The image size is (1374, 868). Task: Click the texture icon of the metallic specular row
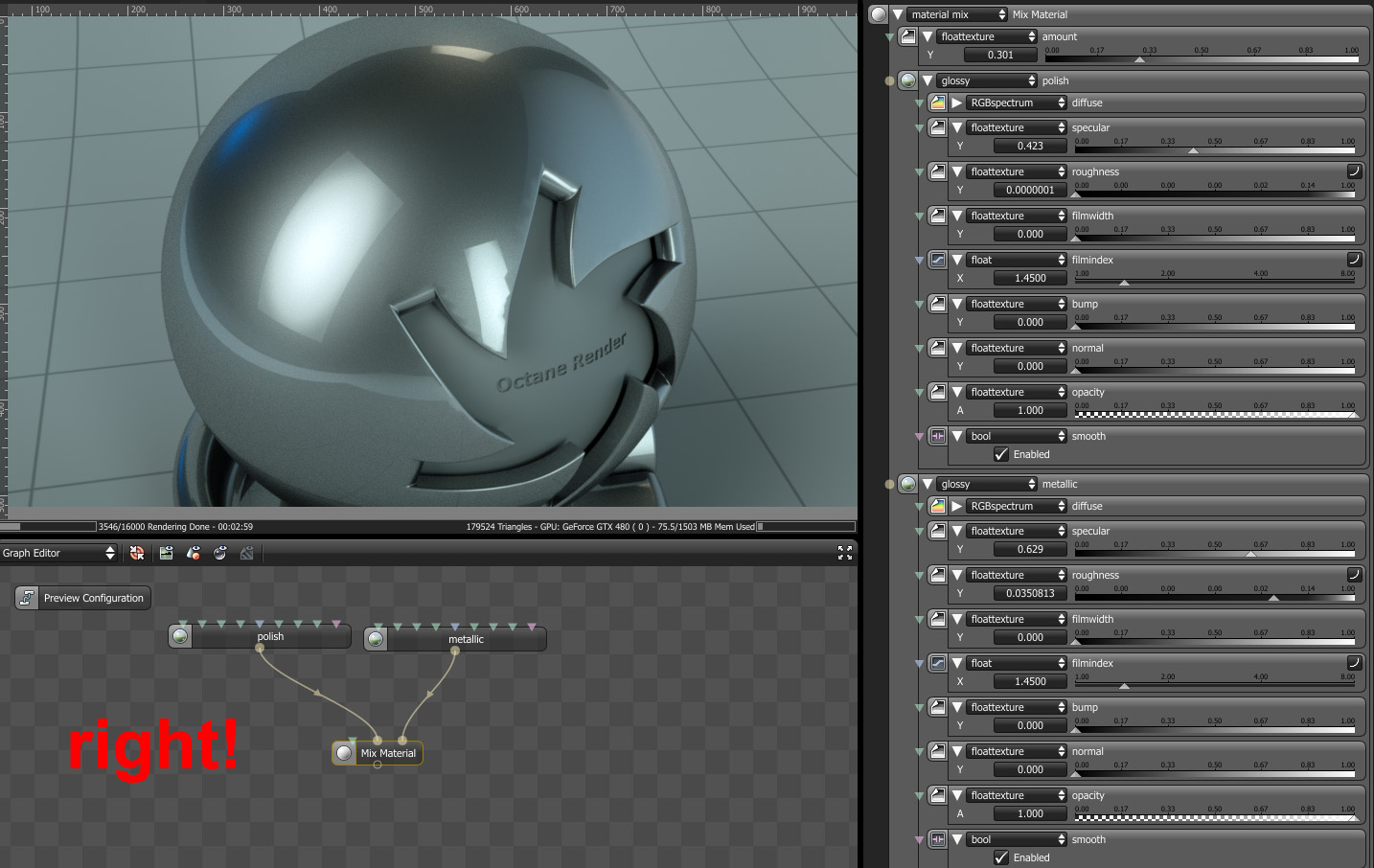937,531
